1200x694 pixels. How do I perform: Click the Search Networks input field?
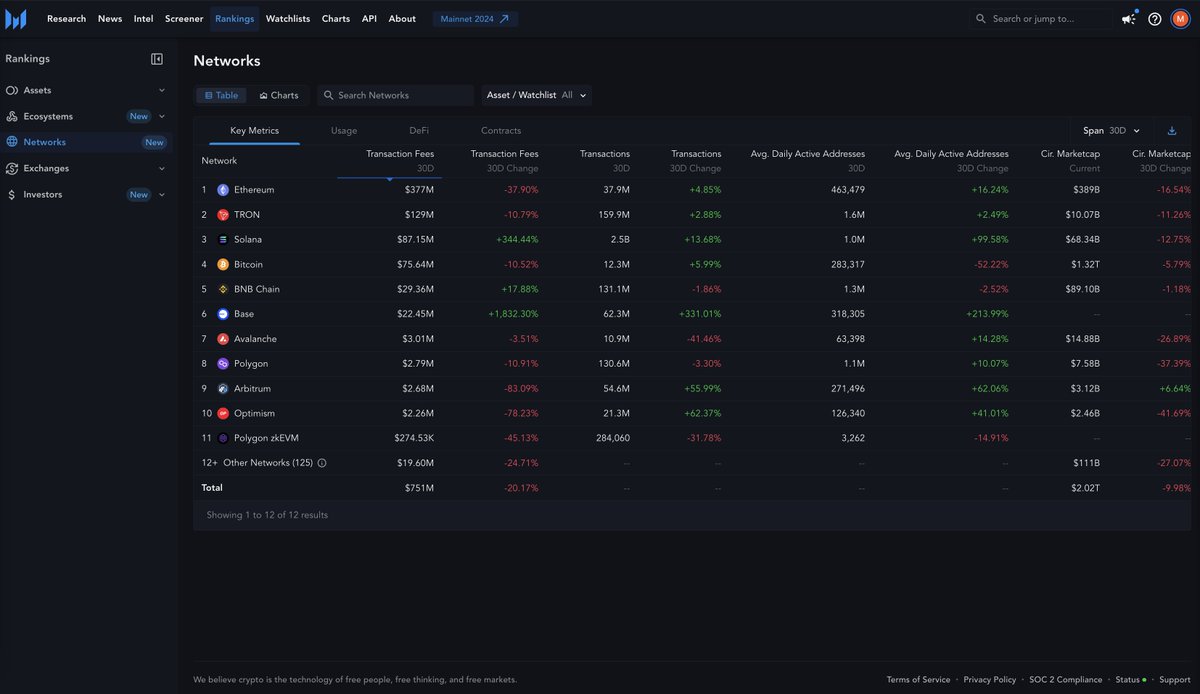pyautogui.click(x=396, y=95)
